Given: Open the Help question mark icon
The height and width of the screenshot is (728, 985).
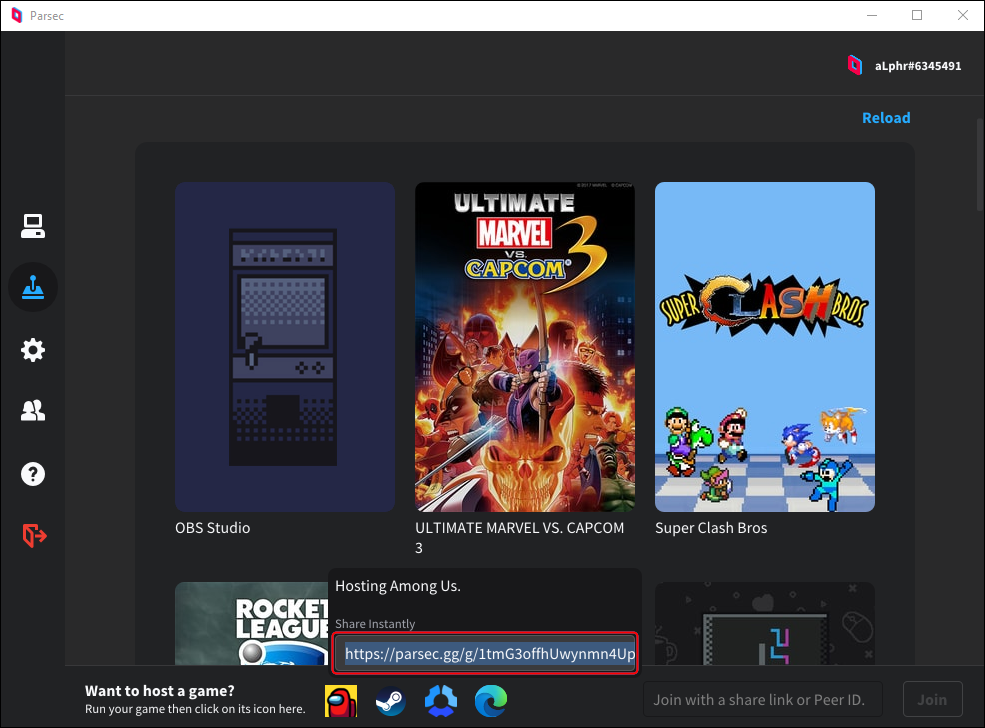Looking at the screenshot, I should coord(33,473).
